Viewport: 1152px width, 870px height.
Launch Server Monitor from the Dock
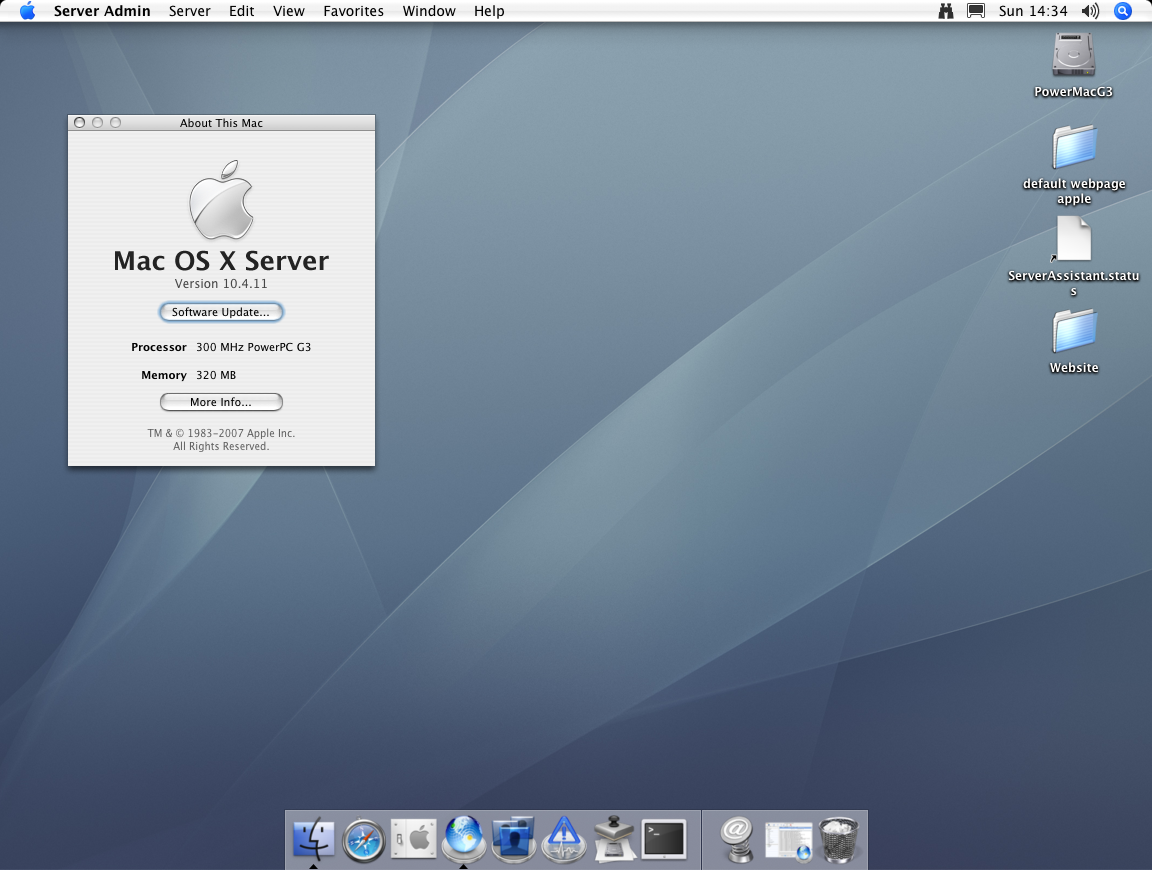click(x=564, y=839)
